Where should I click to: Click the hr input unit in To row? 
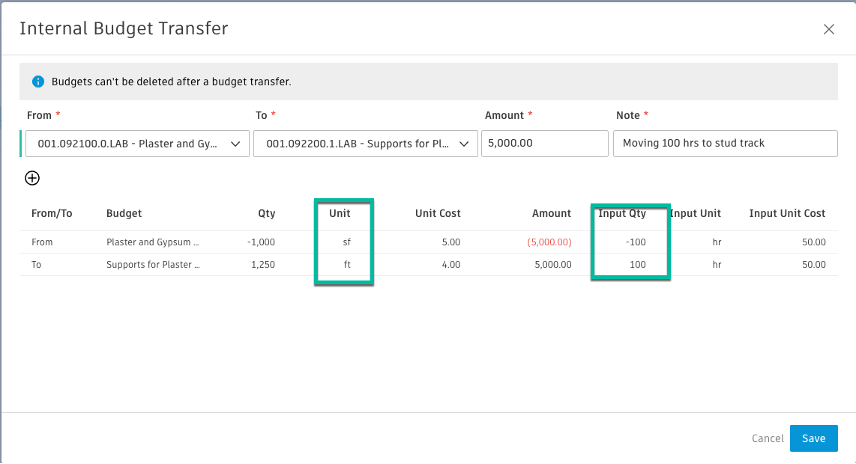pos(717,265)
